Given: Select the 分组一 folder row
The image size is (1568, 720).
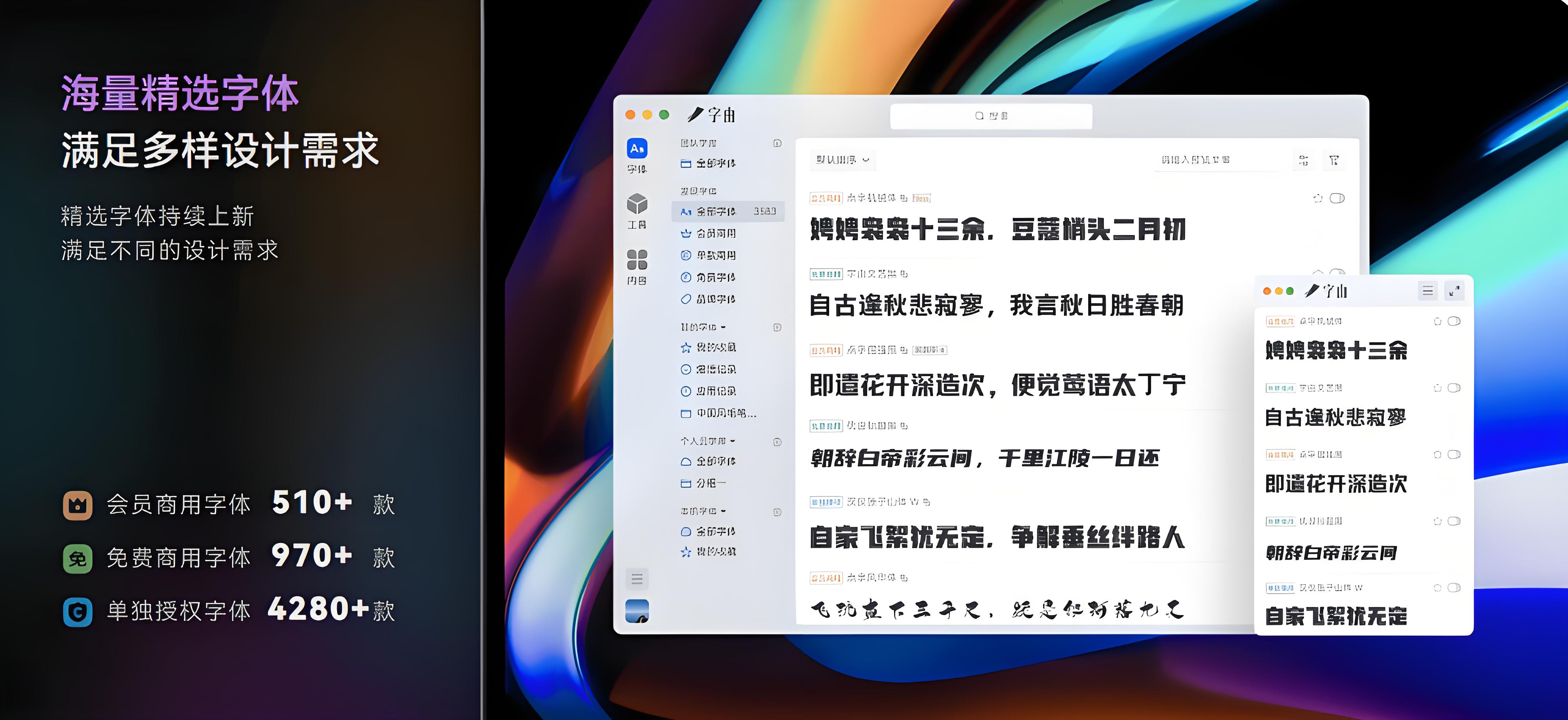Looking at the screenshot, I should 728,483.
